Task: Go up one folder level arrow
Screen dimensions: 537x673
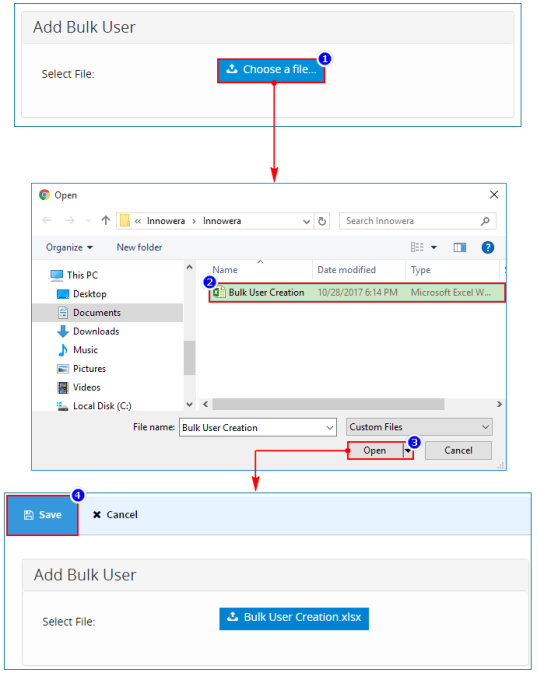Action: pos(106,221)
